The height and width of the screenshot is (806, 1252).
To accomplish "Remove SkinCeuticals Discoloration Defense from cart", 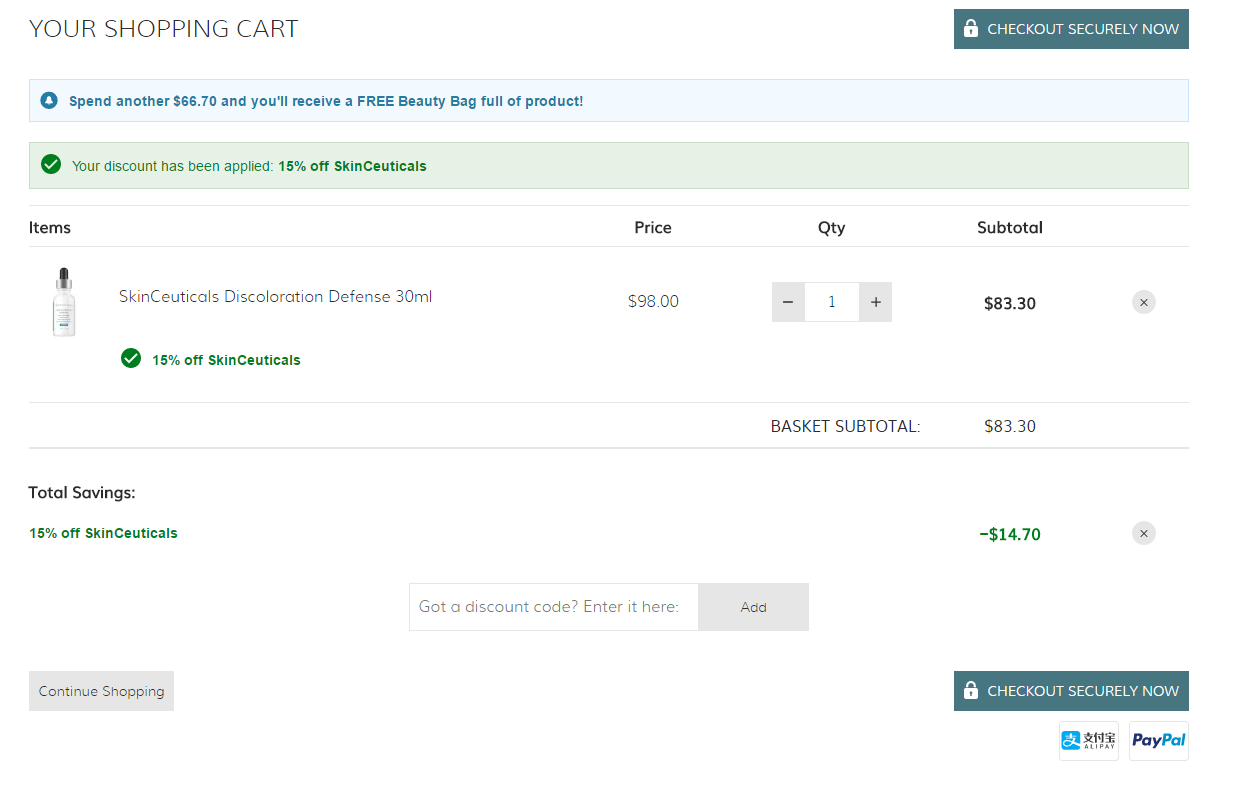I will pyautogui.click(x=1144, y=302).
